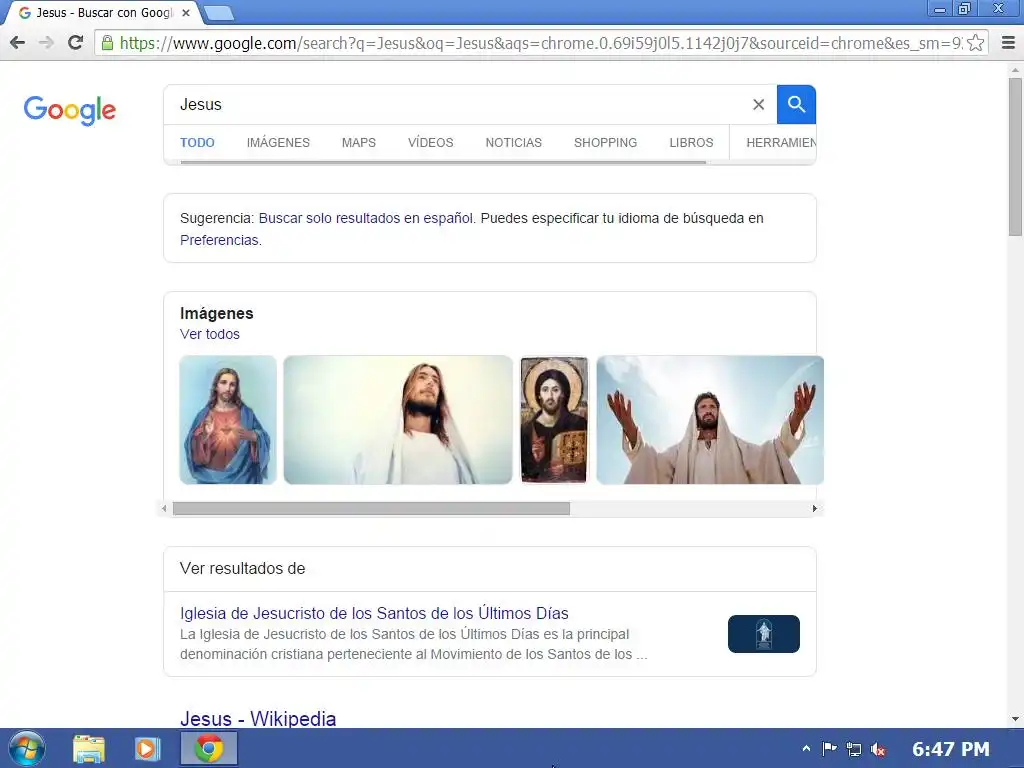
Task: Click the Action Center flag icon
Action: pos(829,748)
